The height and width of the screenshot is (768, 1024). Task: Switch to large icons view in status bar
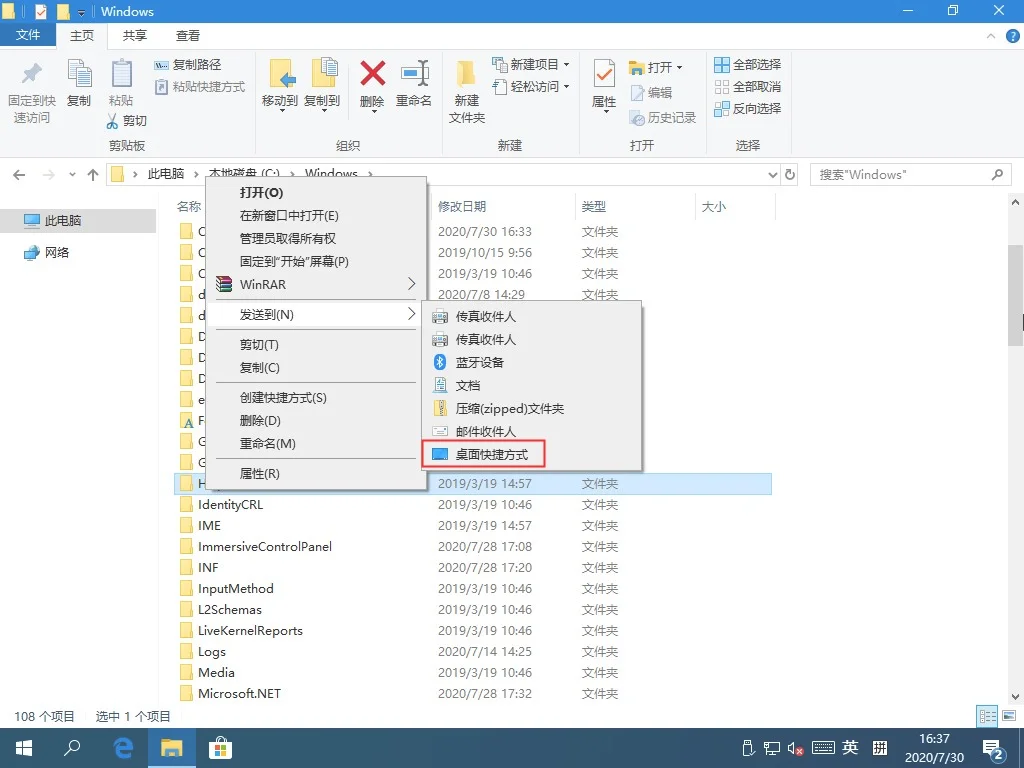pos(1009,716)
